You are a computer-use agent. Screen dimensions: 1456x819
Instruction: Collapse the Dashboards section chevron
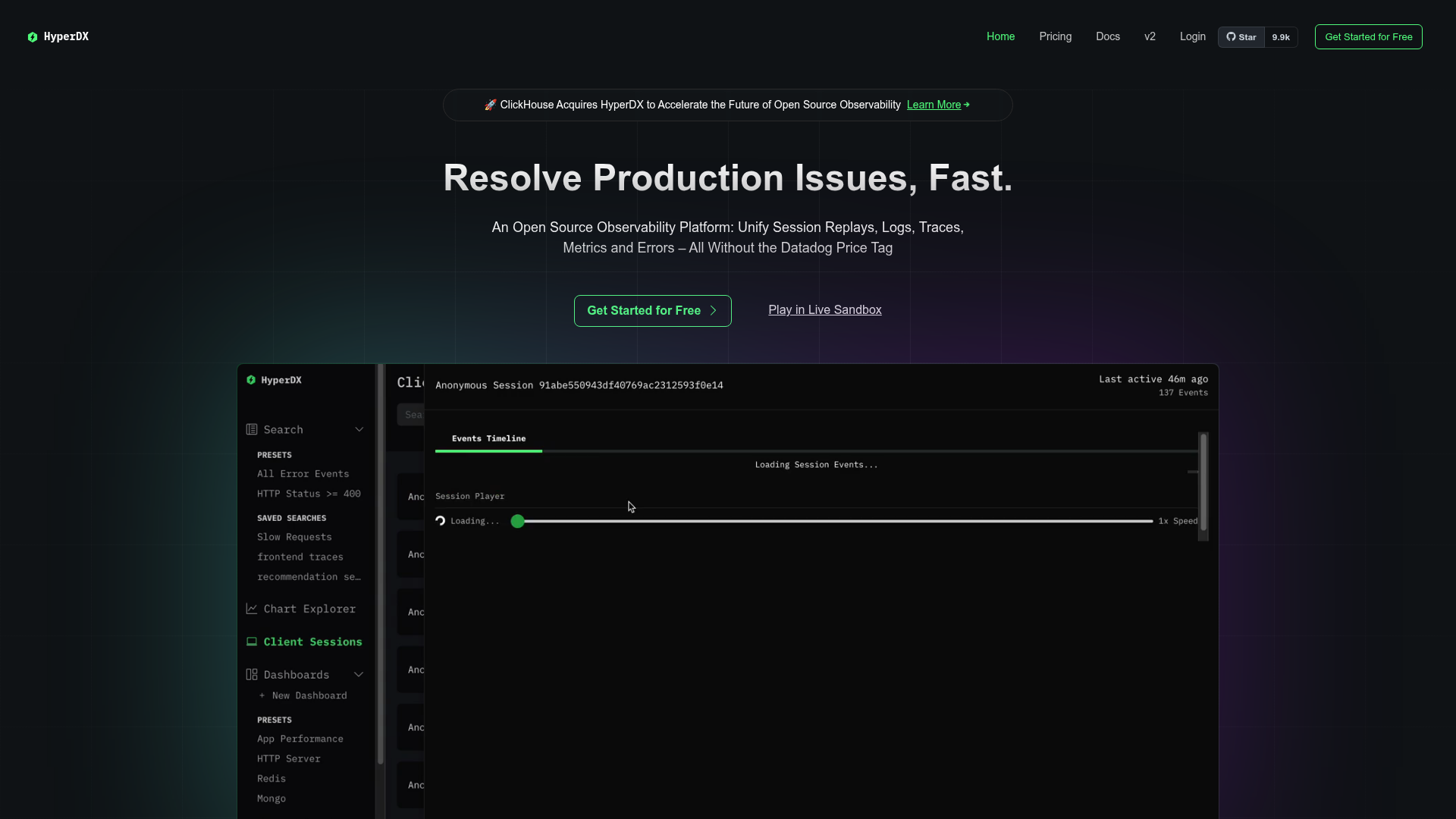point(359,674)
